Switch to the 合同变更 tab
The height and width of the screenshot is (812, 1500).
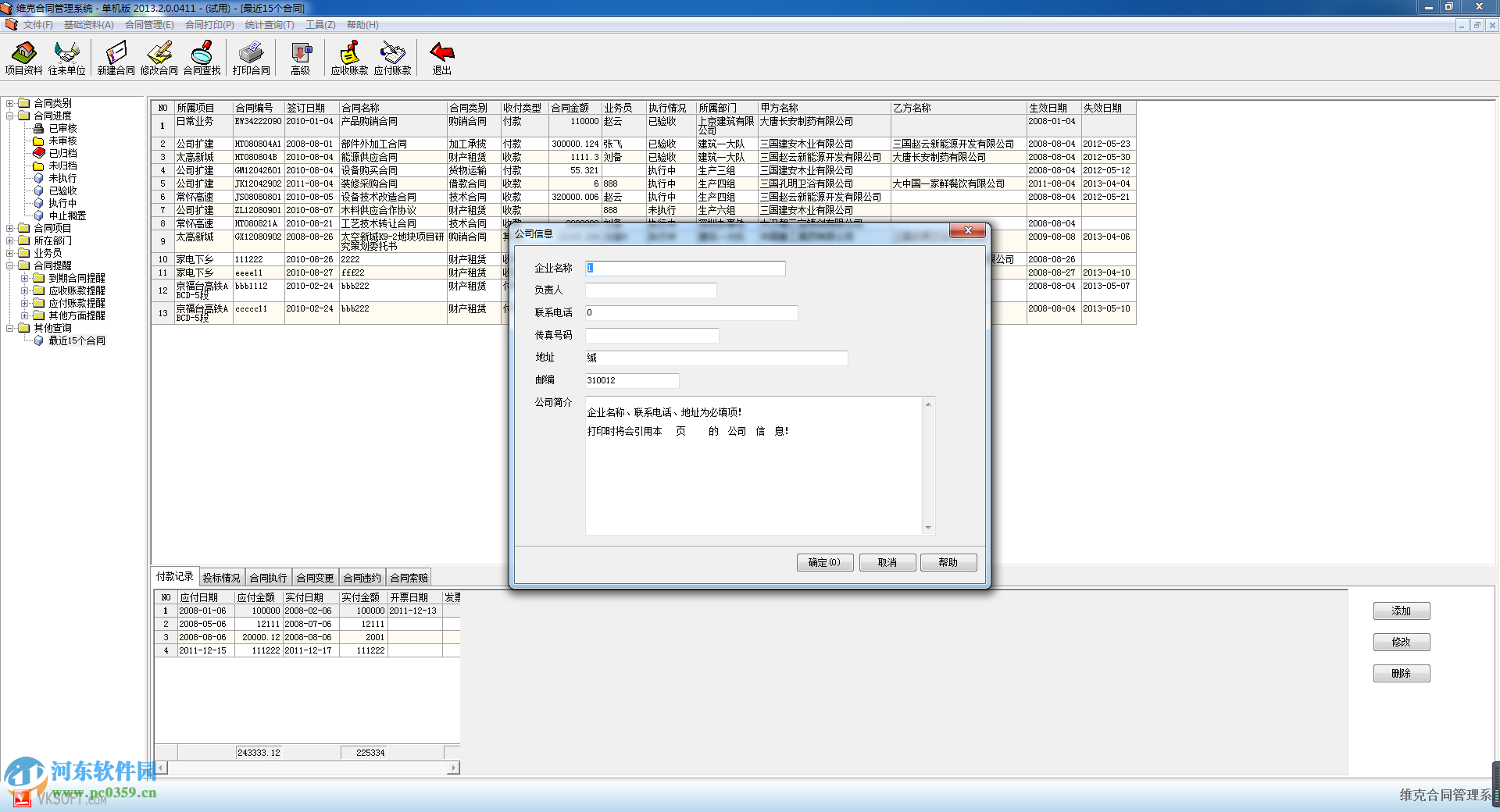[315, 578]
